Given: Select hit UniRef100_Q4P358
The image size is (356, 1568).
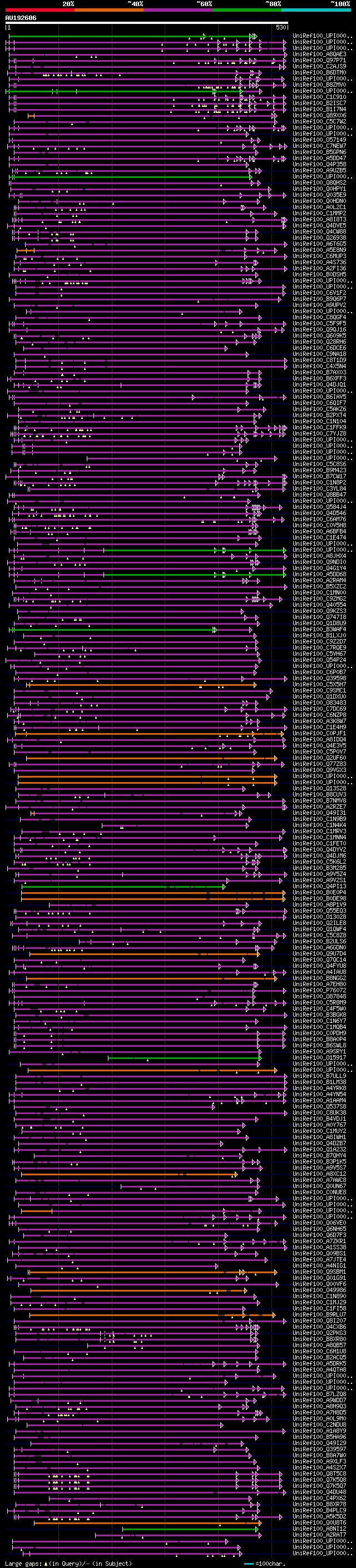Looking at the screenshot, I should (319, 164).
